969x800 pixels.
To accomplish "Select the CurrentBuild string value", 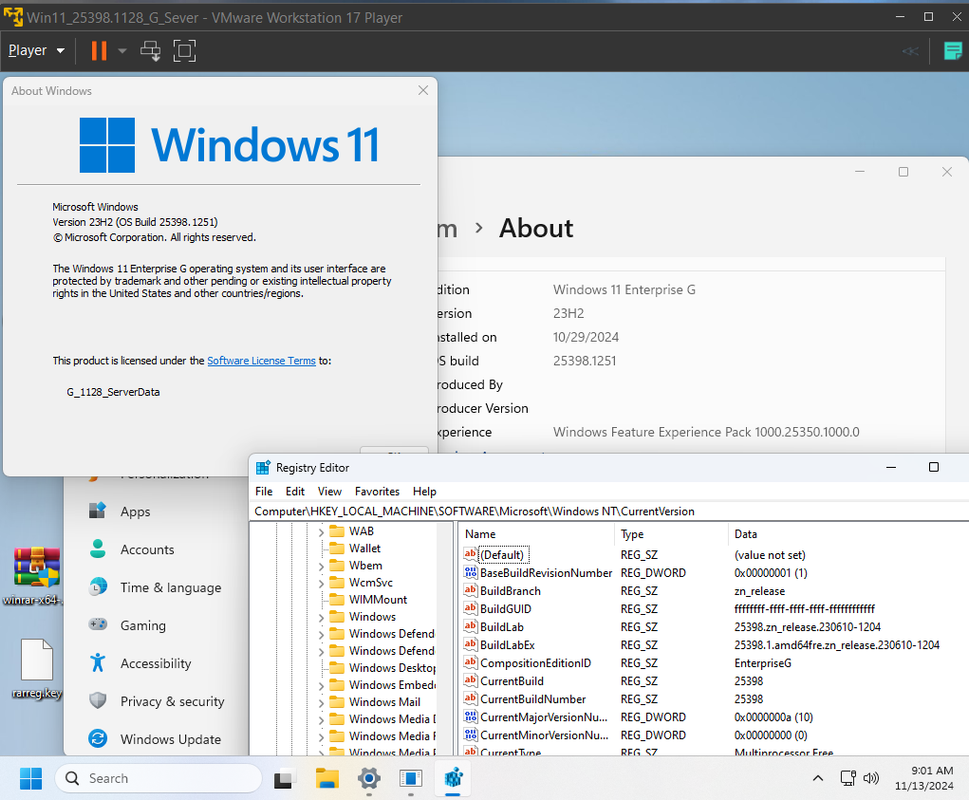I will 512,681.
